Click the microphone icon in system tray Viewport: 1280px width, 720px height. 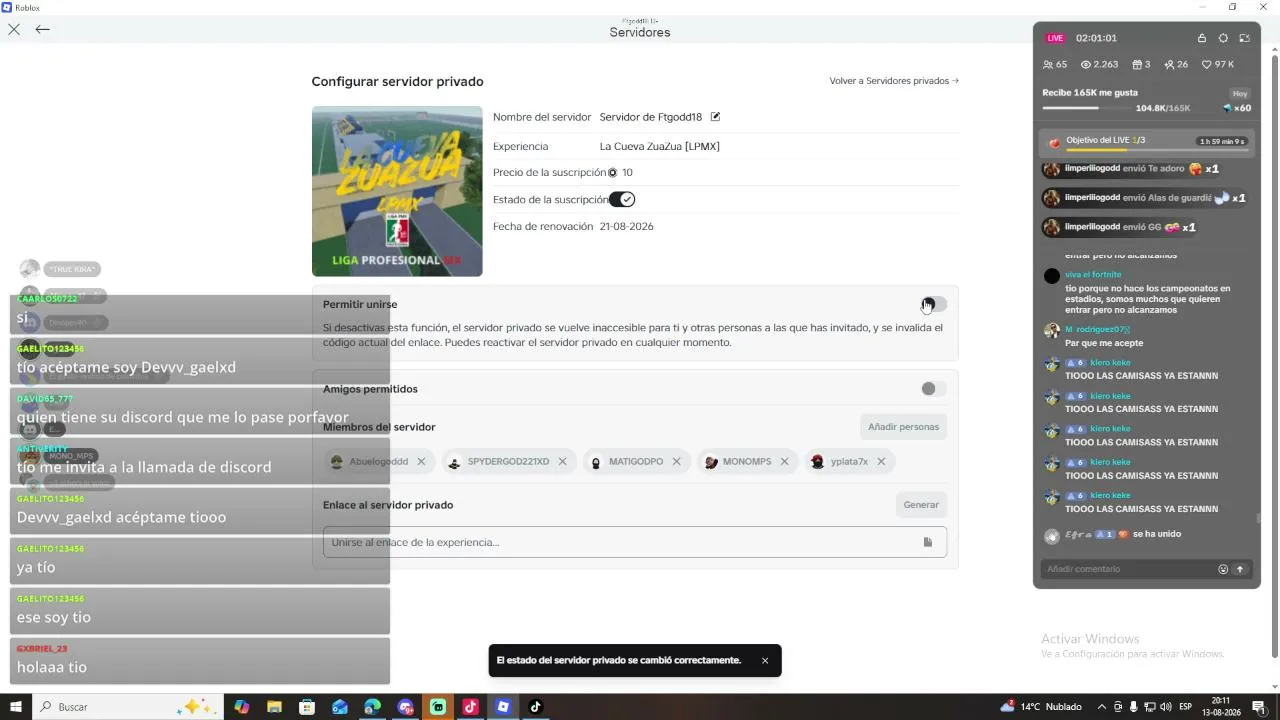pyautogui.click(x=1134, y=707)
